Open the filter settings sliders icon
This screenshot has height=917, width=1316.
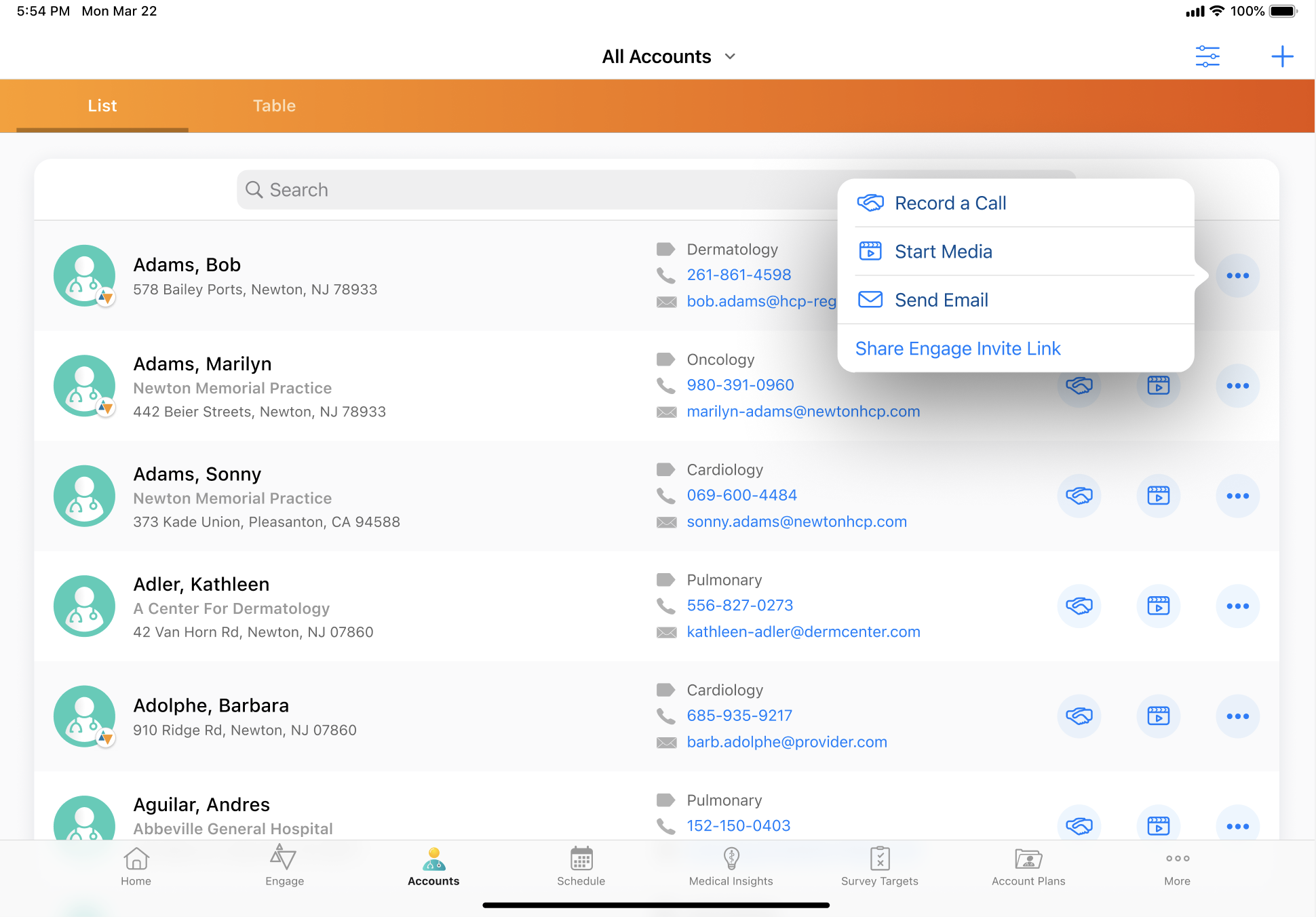click(1207, 56)
